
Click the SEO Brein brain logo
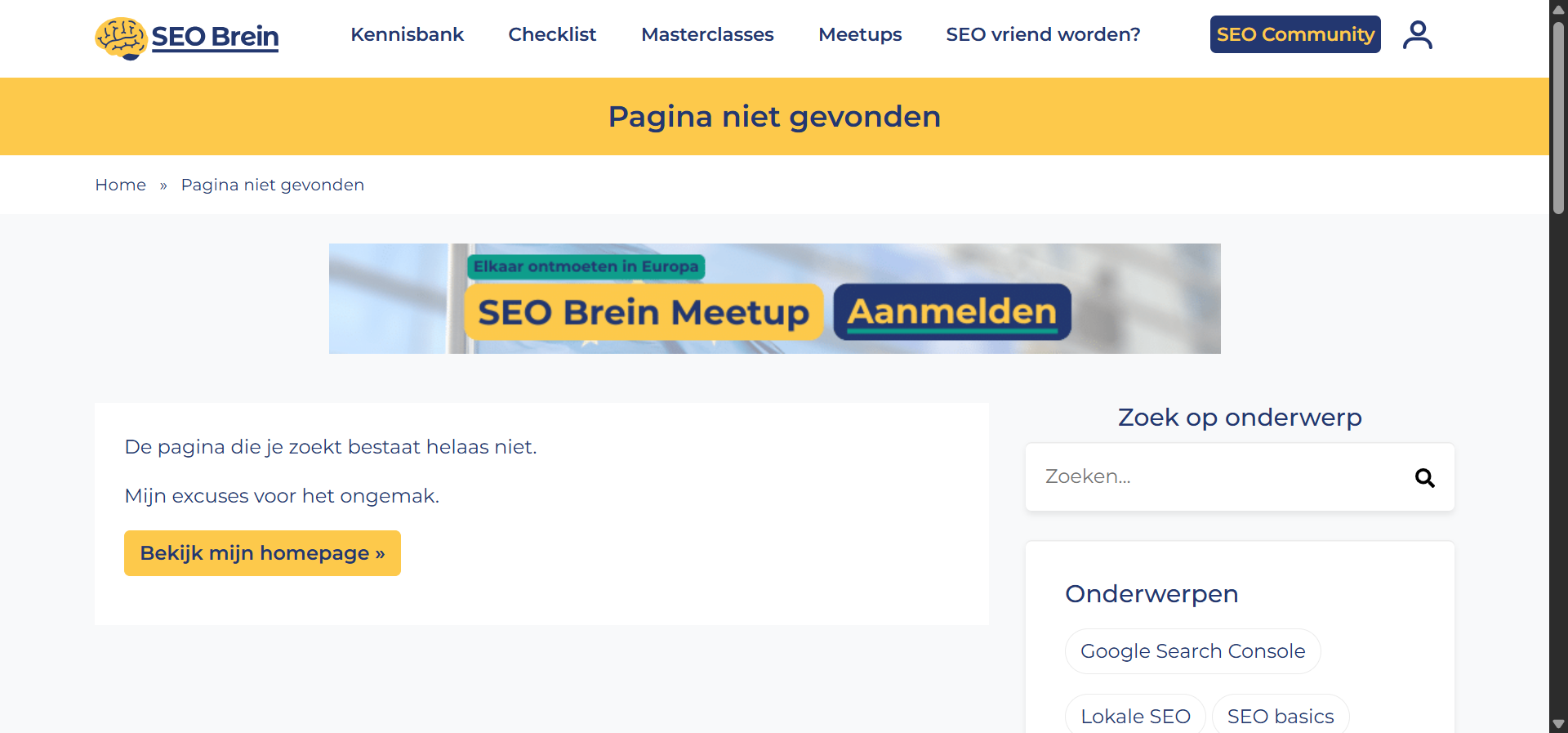coord(120,35)
